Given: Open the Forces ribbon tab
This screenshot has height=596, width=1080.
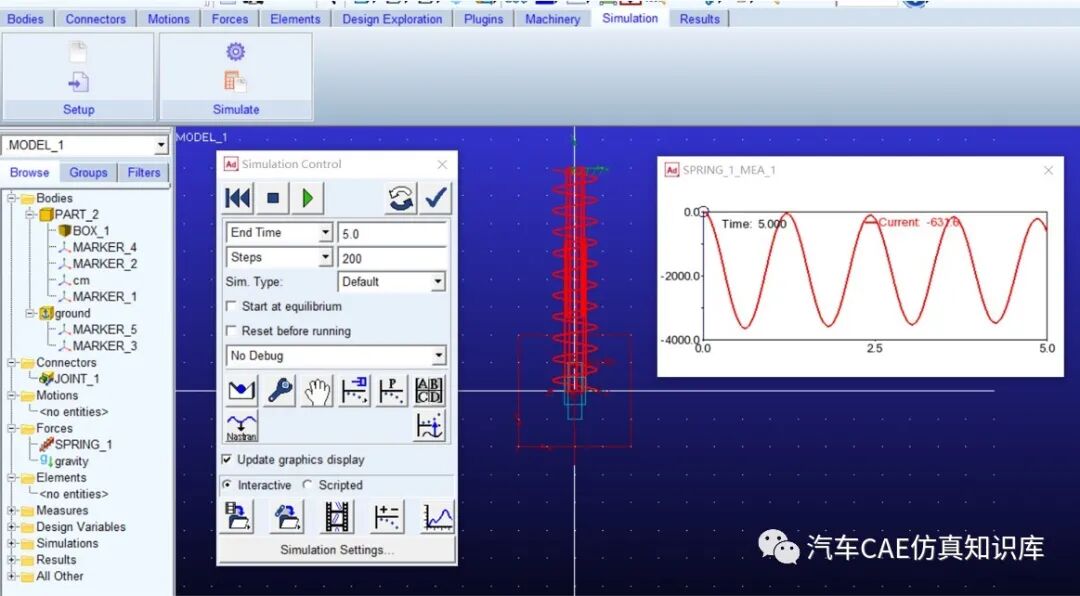Looking at the screenshot, I should coord(230,19).
